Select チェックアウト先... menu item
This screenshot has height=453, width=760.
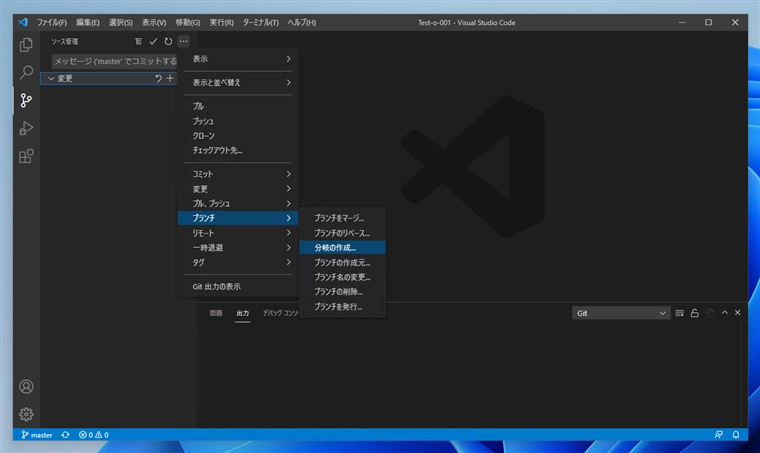tap(238, 150)
